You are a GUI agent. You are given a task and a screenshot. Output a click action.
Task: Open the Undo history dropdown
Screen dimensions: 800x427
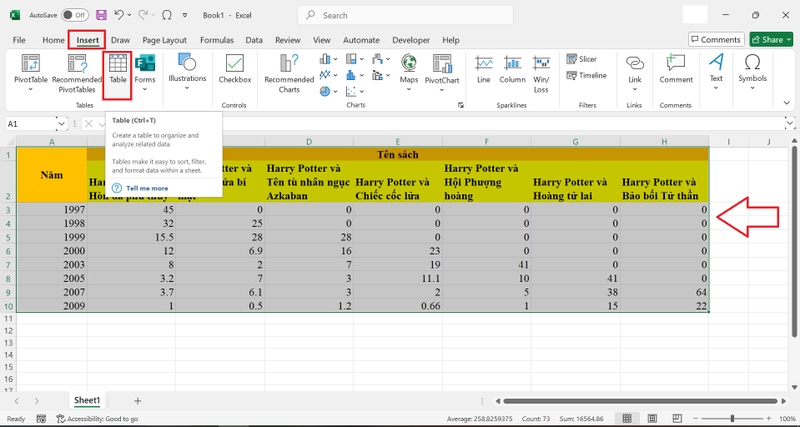tap(130, 15)
